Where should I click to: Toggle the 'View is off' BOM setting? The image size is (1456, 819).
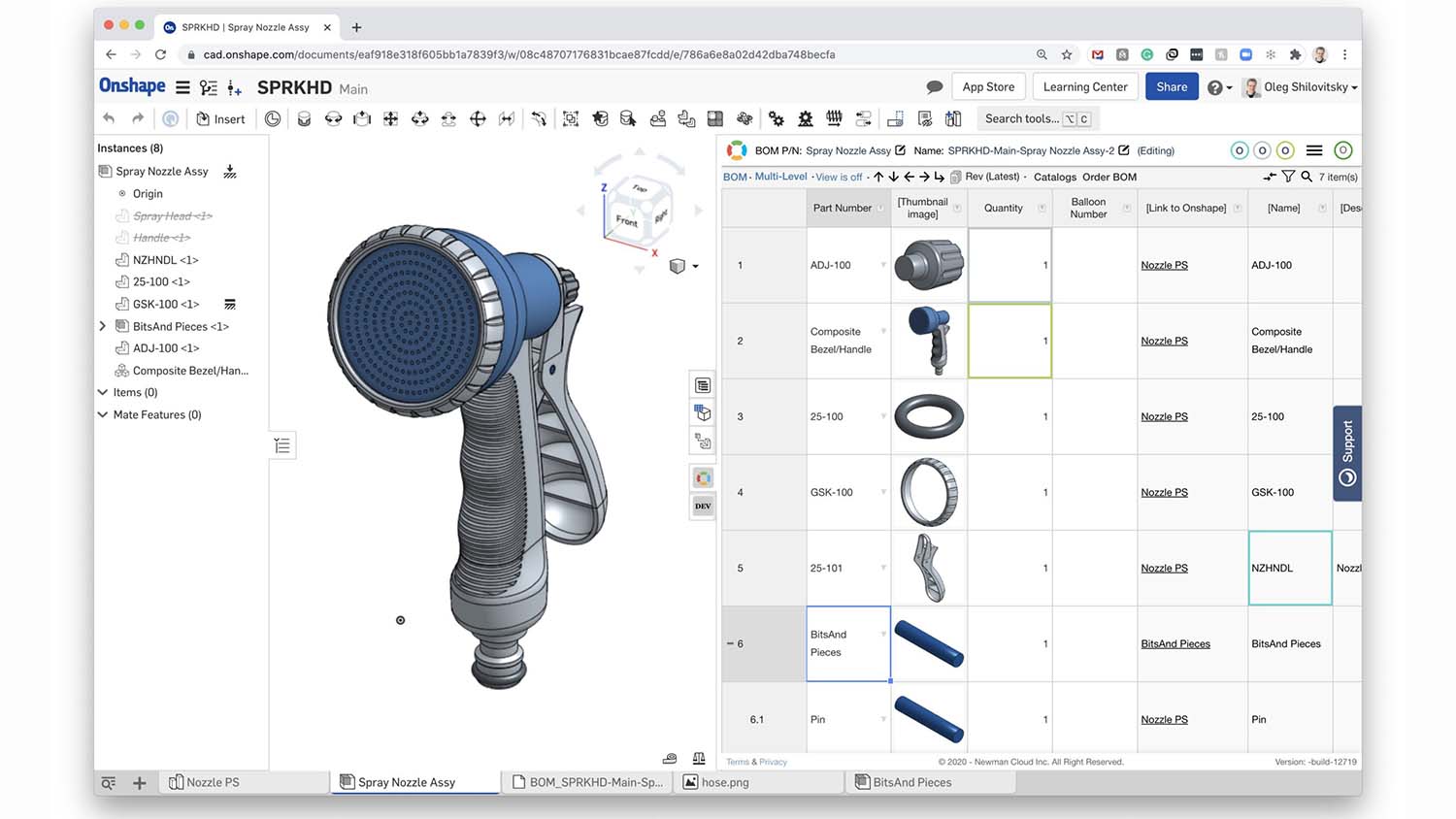(839, 178)
